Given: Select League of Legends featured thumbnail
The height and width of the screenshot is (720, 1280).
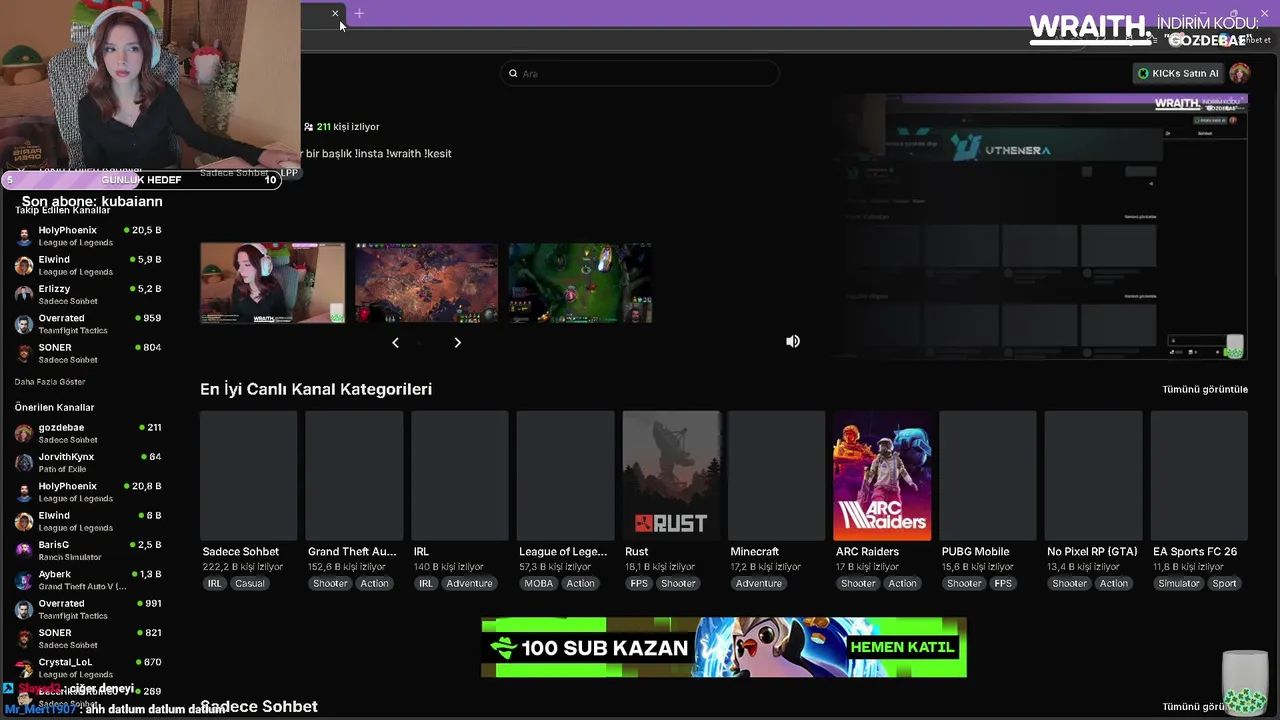Looking at the screenshot, I should 580,283.
